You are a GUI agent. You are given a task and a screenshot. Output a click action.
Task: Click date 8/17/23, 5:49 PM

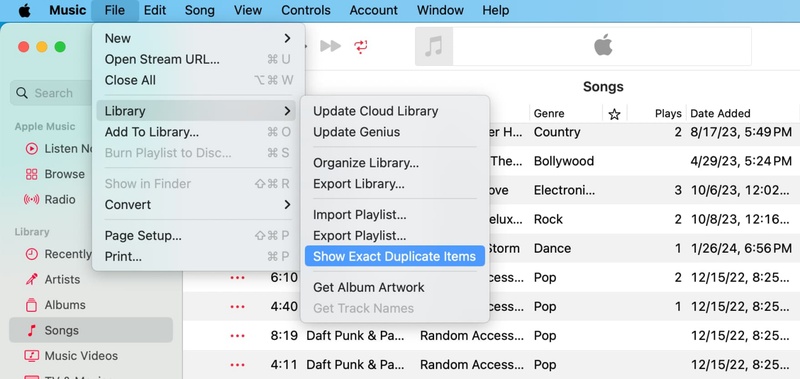pos(741,132)
